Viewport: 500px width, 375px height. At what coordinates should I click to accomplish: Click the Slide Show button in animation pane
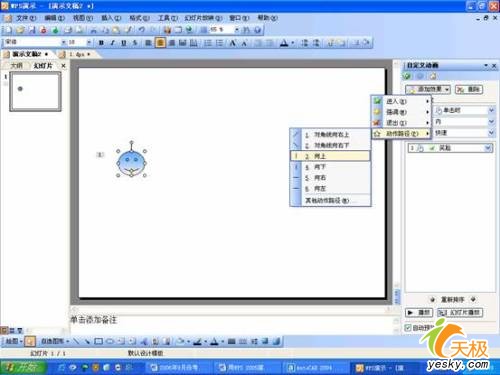460,312
